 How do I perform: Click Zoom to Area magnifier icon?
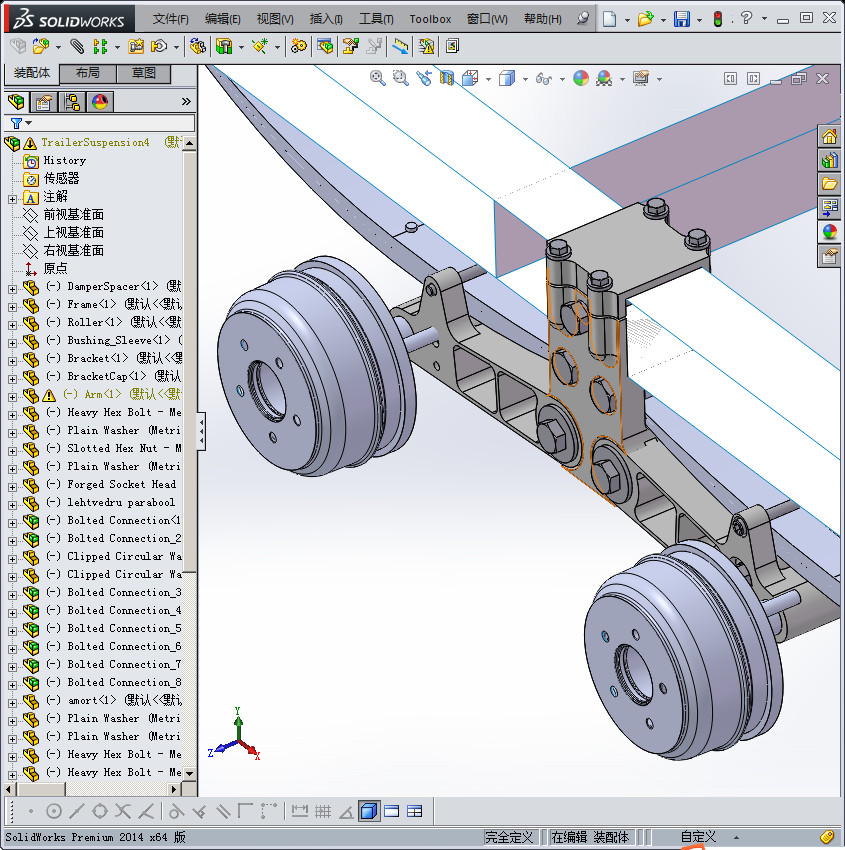pyautogui.click(x=401, y=79)
